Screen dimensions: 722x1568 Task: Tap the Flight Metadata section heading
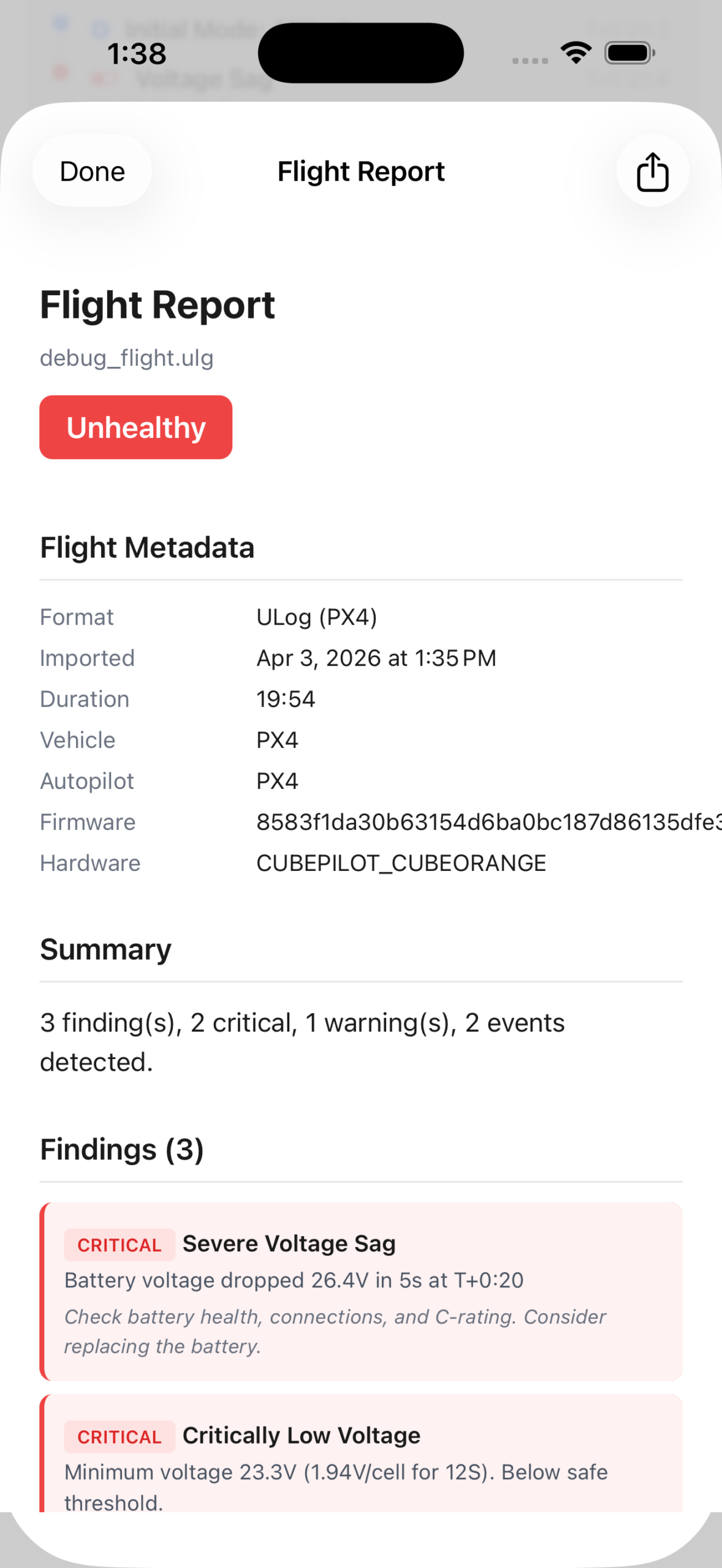(x=147, y=548)
